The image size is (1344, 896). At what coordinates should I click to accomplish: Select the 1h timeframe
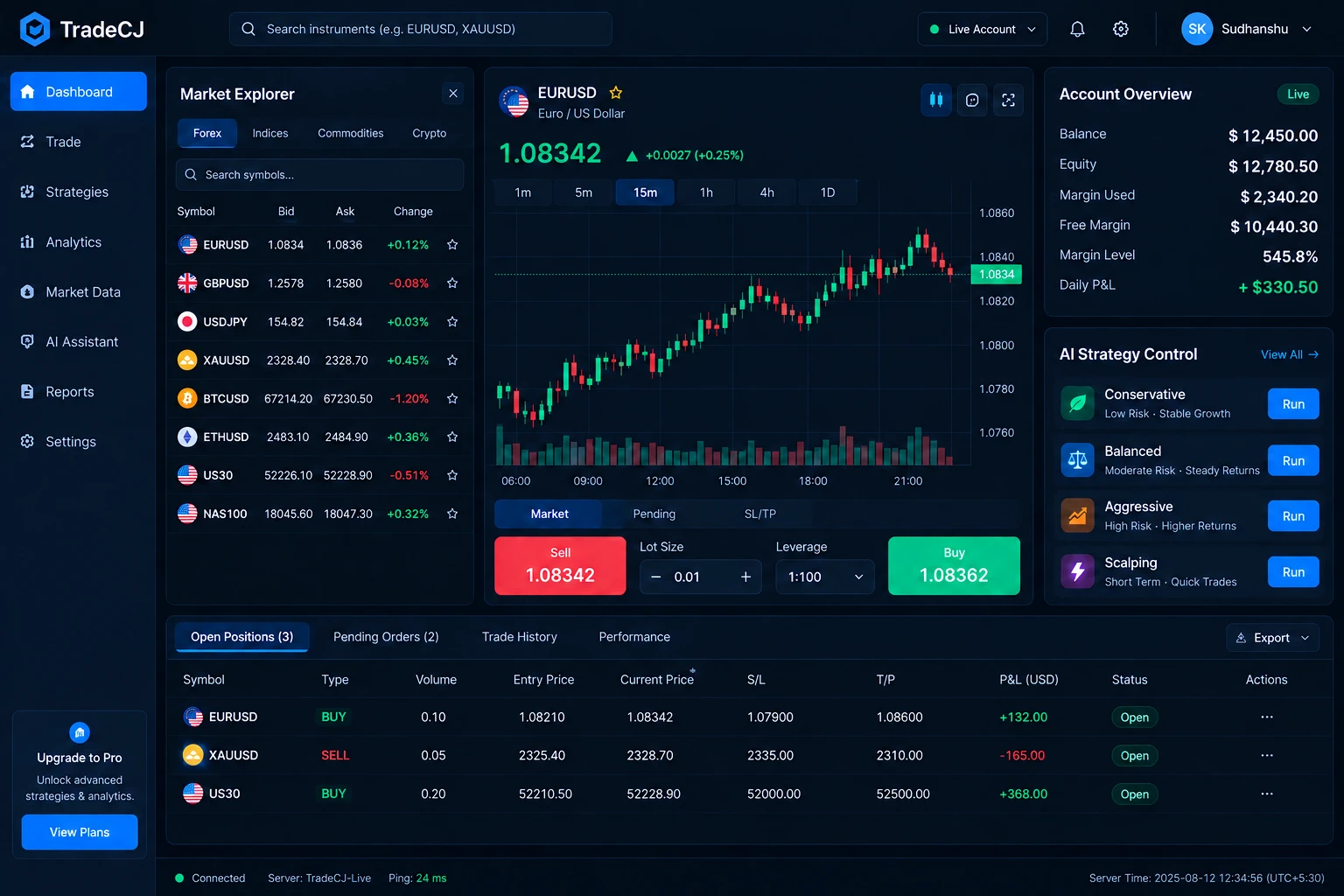point(706,192)
